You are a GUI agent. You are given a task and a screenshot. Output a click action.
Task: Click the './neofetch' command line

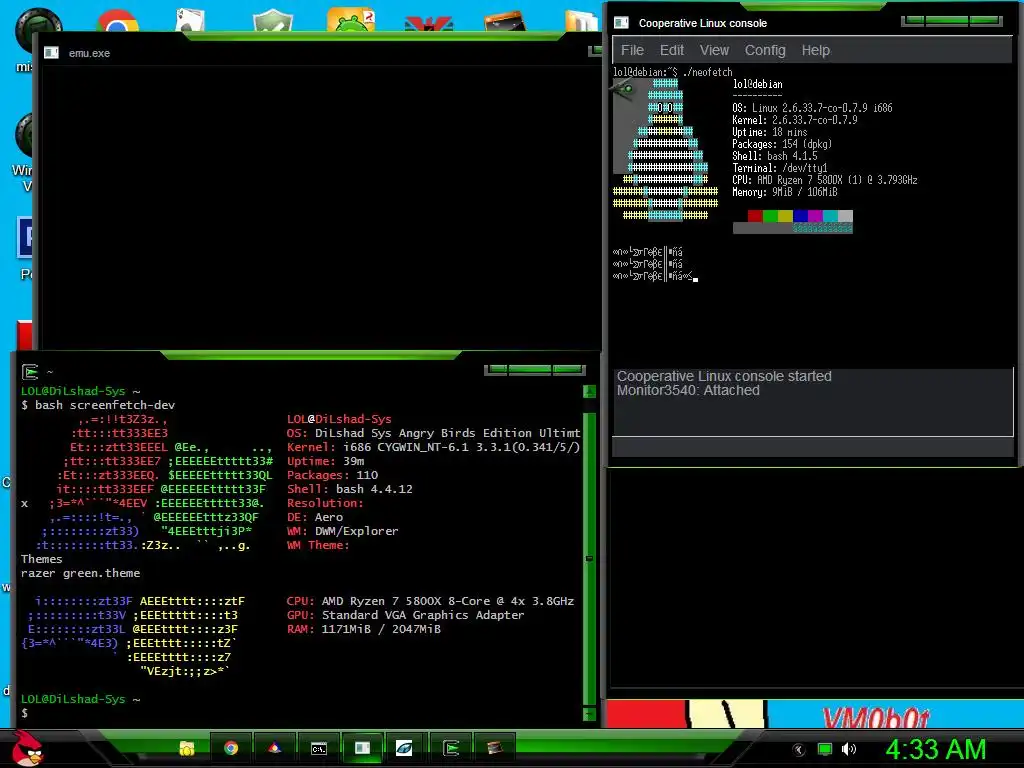(673, 72)
